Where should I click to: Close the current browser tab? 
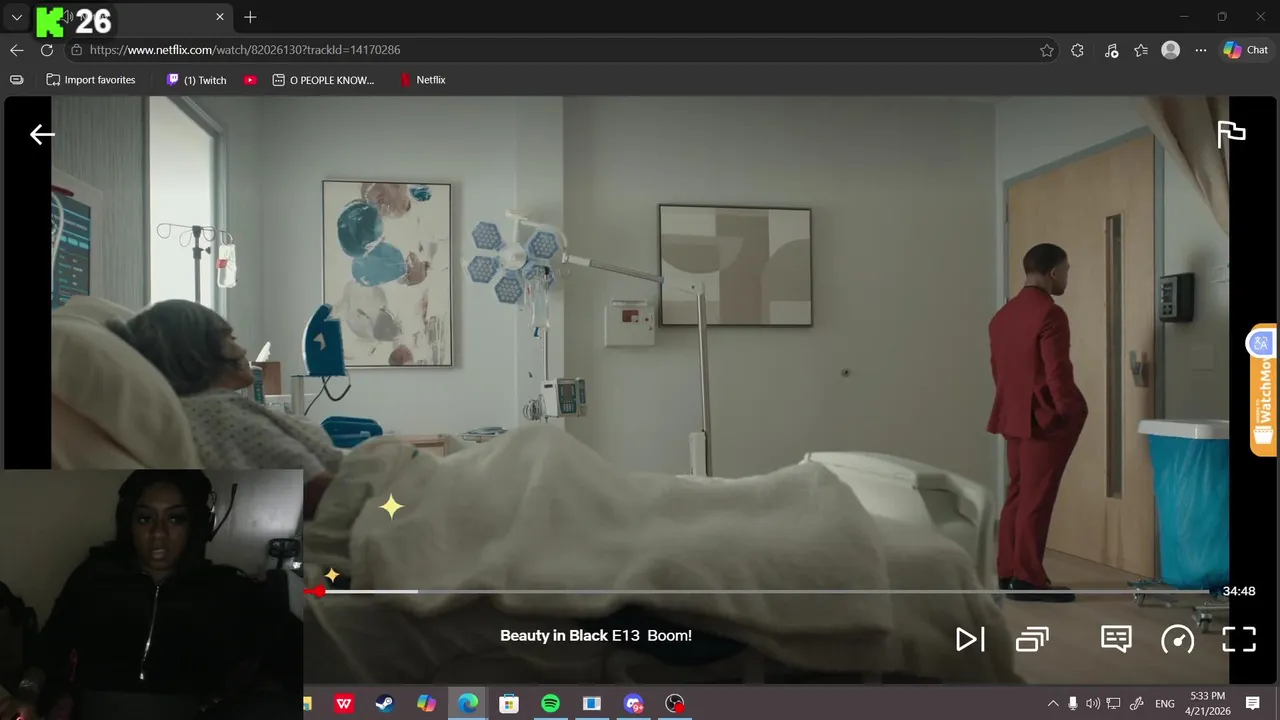point(220,17)
